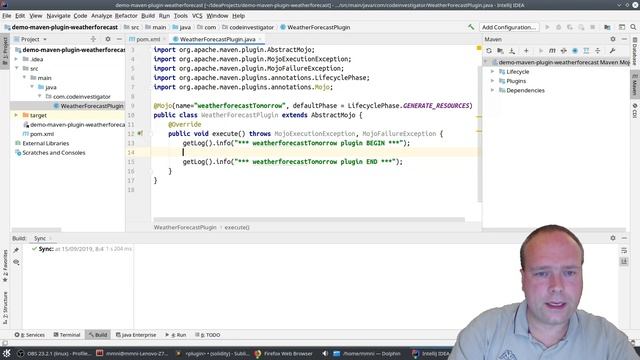This screenshot has width=640, height=360.
Task: Expand the .idea folder
Action: point(17,59)
